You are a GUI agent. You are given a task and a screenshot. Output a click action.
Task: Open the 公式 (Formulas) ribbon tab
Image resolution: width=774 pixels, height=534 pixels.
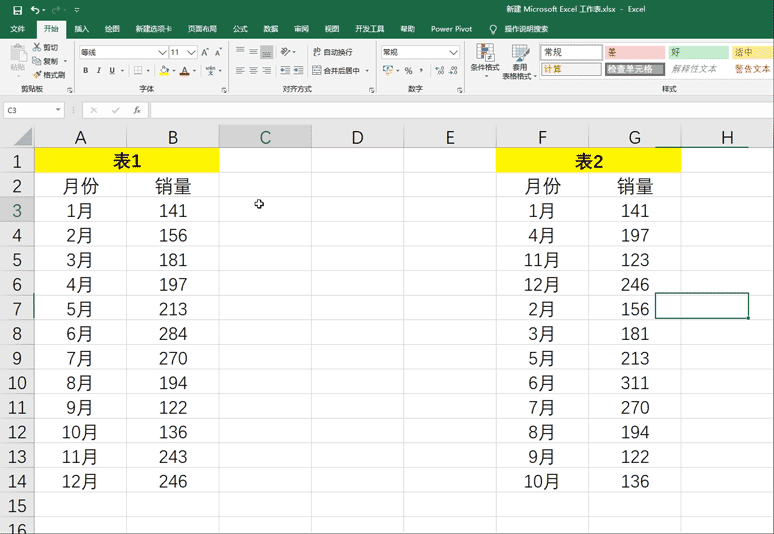point(240,29)
